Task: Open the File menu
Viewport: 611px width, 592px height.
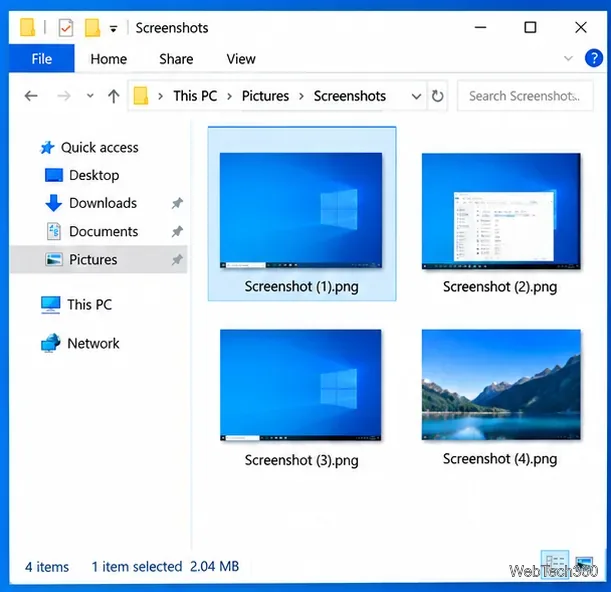Action: tap(42, 59)
